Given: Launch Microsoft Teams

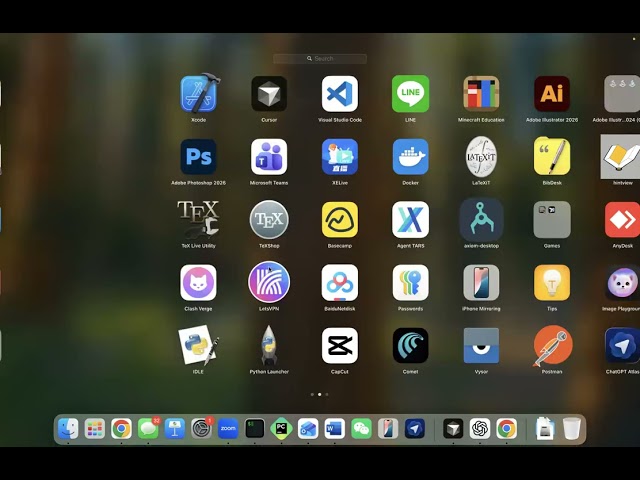Looking at the screenshot, I should pyautogui.click(x=269, y=157).
